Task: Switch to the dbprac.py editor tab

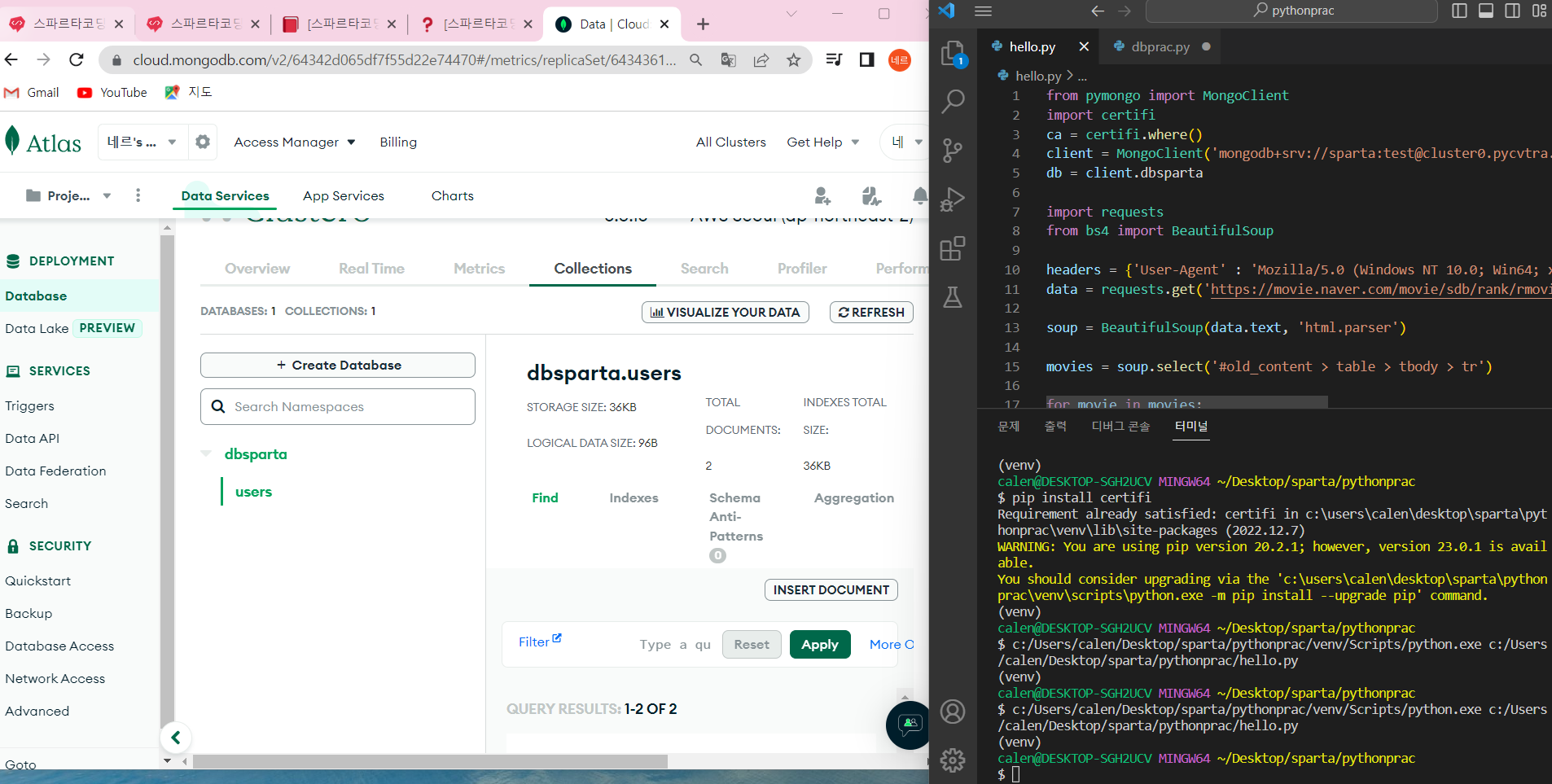Action: pos(1160,46)
